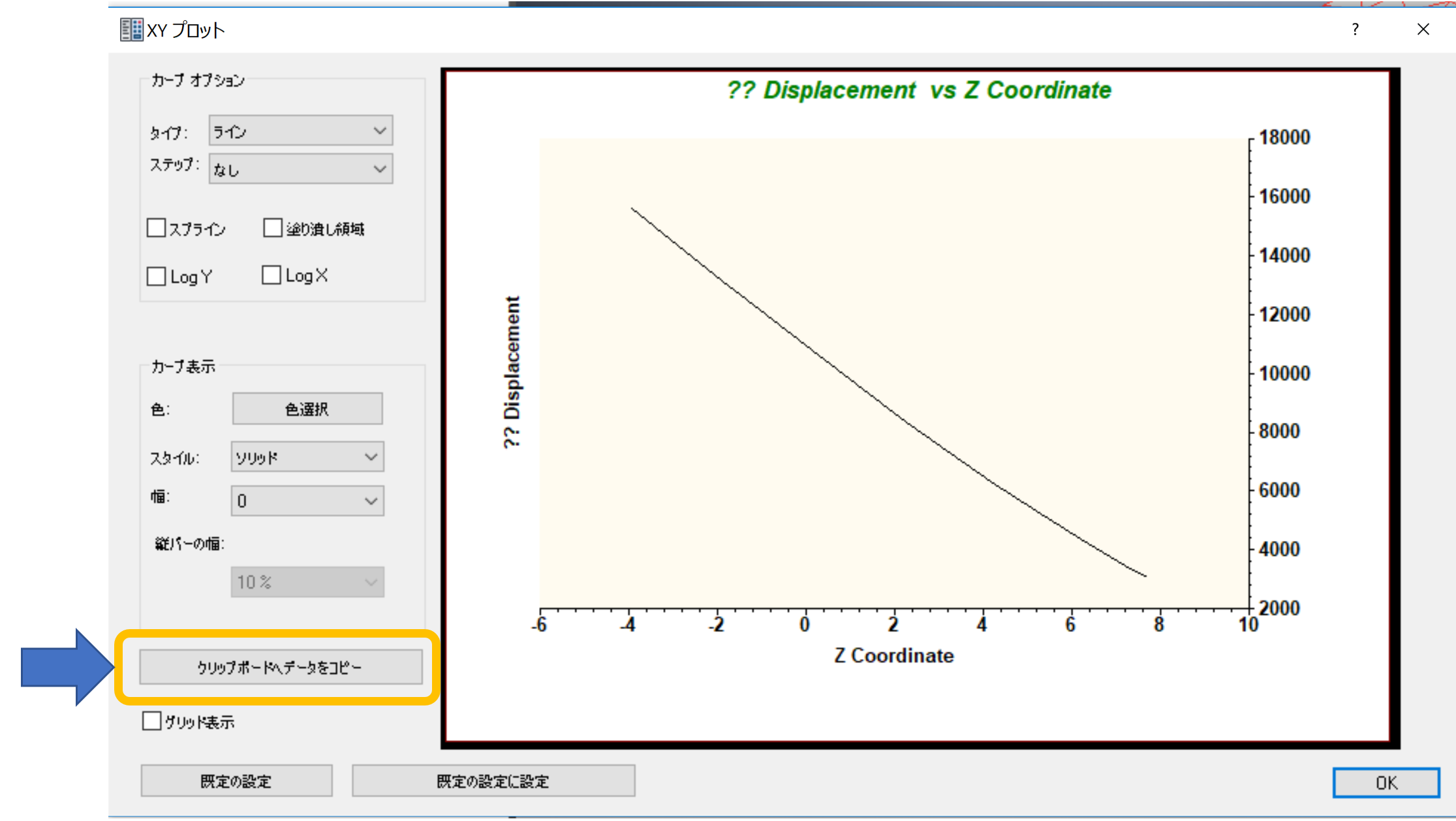The height and width of the screenshot is (821, 1456).
Task: Confirm with the OK button
Action: pos(1386,782)
